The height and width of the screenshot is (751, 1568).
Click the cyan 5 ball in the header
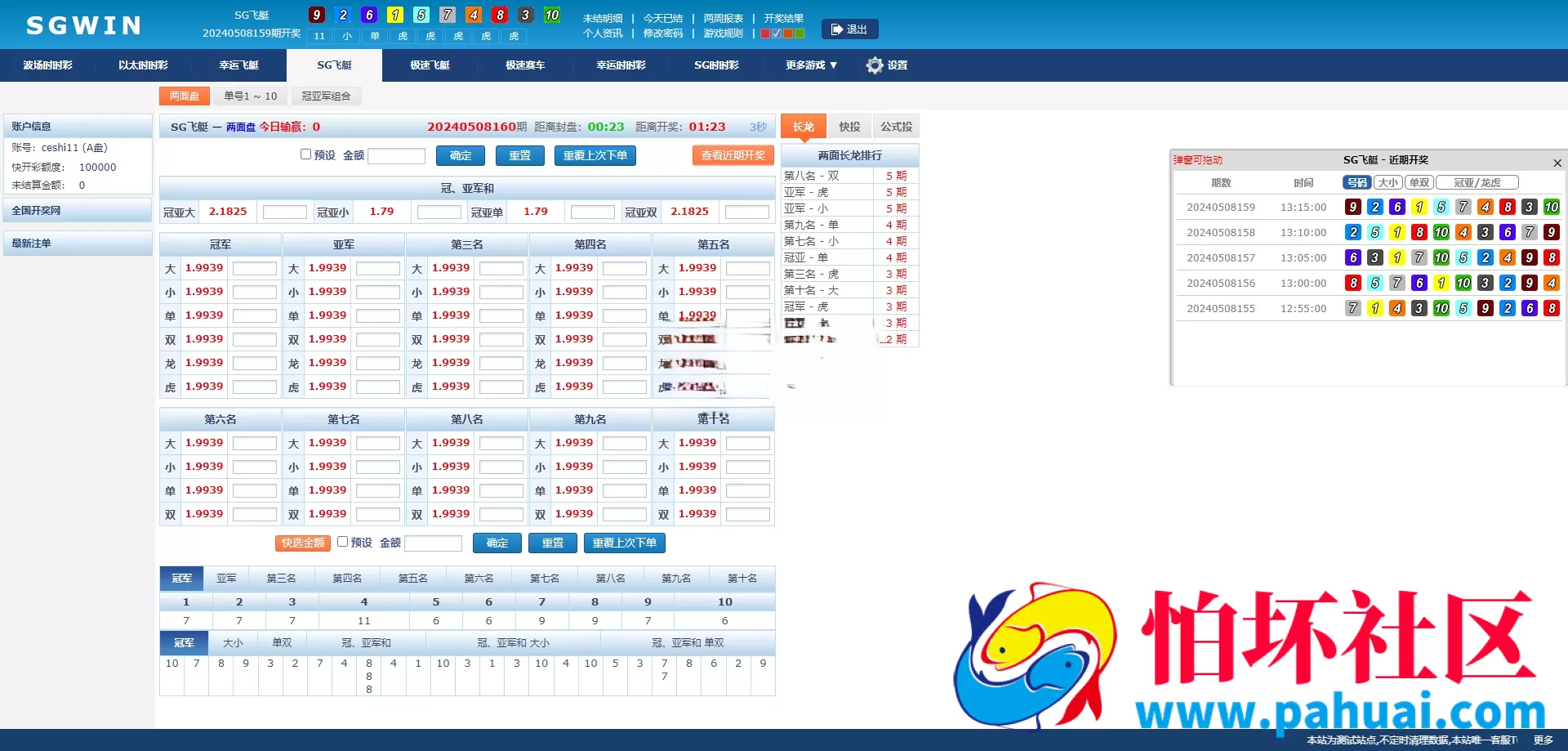pos(421,15)
